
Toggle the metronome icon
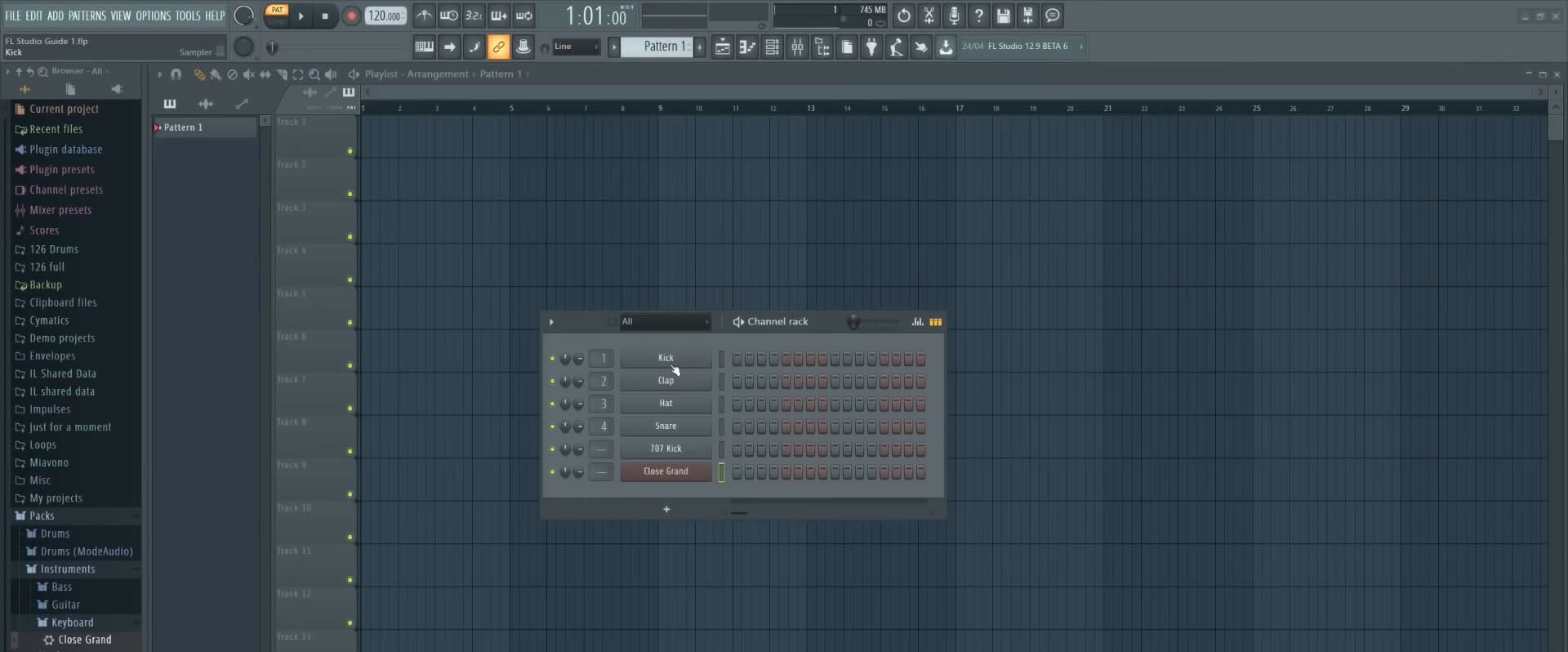[x=424, y=16]
